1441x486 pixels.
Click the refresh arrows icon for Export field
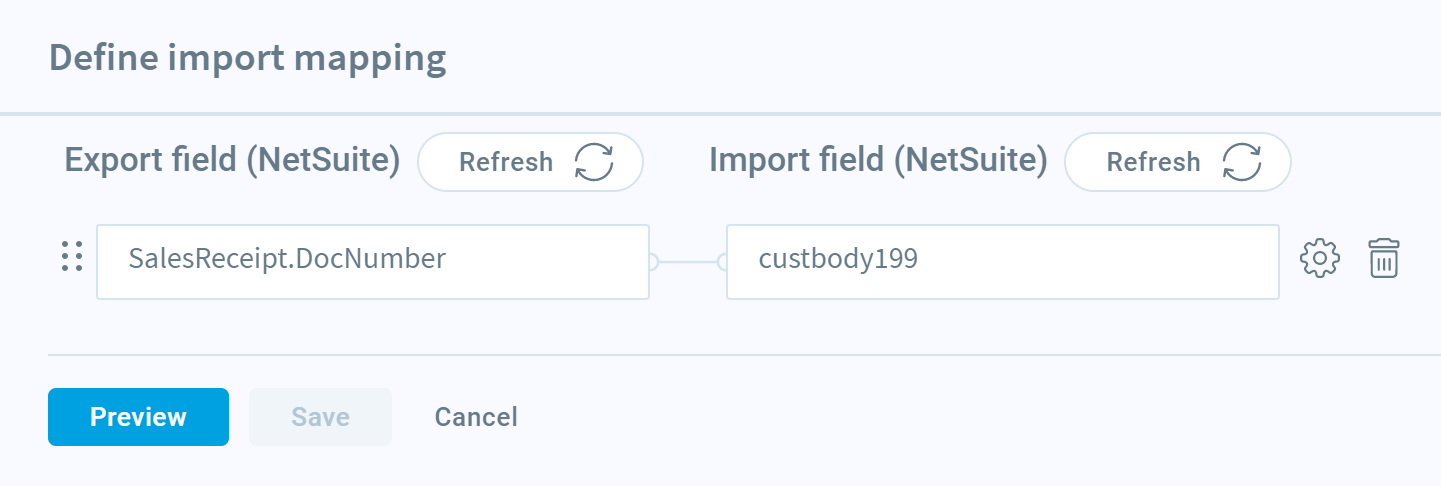click(x=593, y=162)
